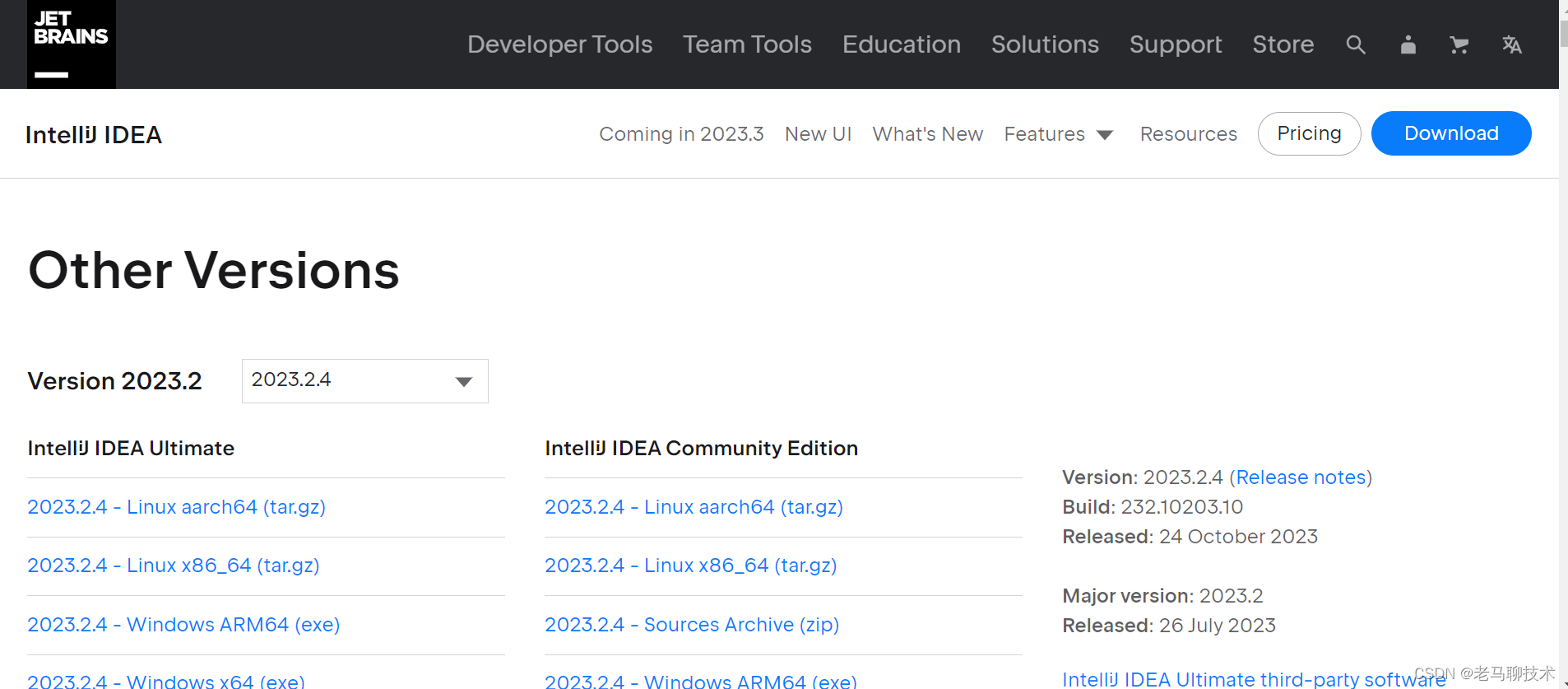The height and width of the screenshot is (689, 1568).
Task: Click the Released: 26 July 2023 text
Action: tap(1169, 626)
